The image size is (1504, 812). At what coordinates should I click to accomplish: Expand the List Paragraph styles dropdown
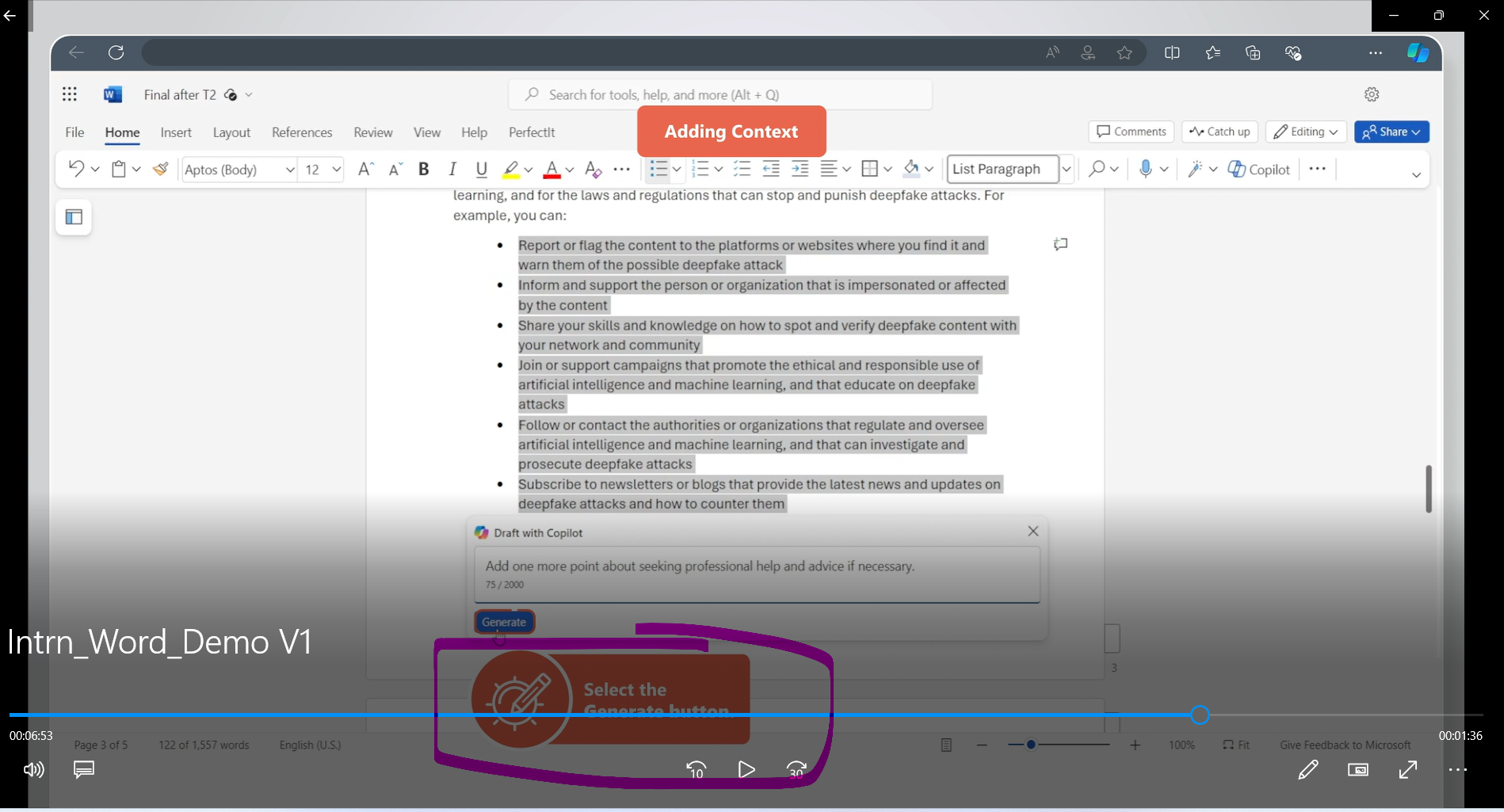(1067, 169)
